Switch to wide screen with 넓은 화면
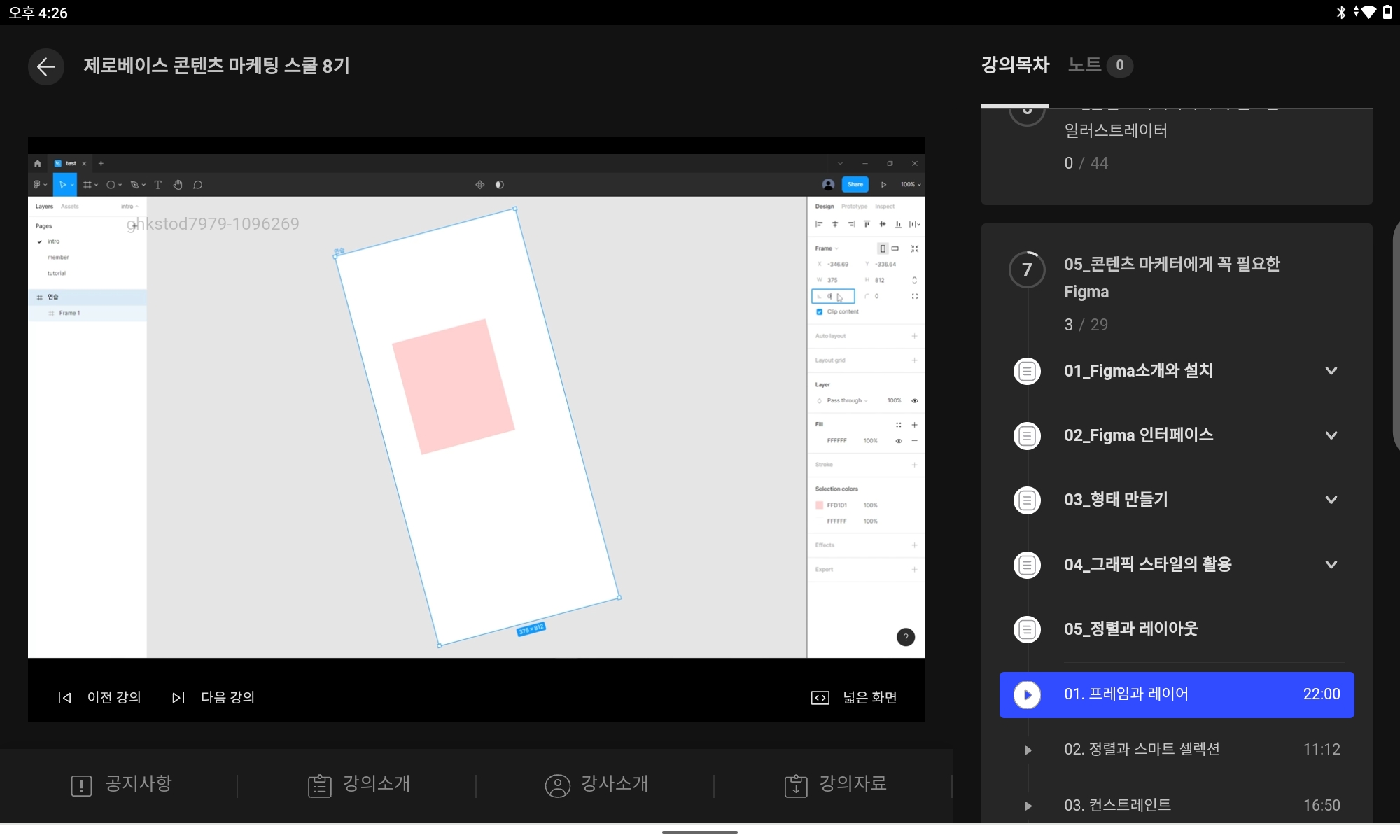Viewport: 1400px width, 840px height. pyautogui.click(x=854, y=697)
